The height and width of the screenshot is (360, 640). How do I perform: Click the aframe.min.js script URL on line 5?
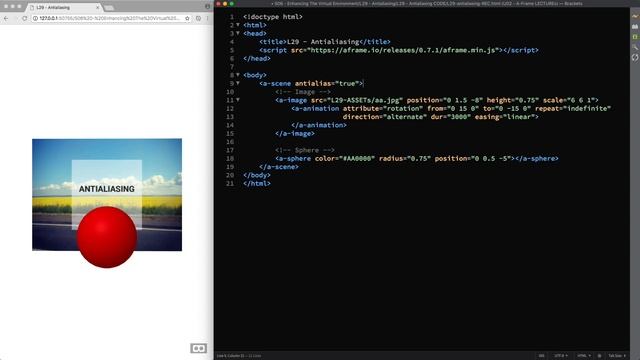coord(404,50)
